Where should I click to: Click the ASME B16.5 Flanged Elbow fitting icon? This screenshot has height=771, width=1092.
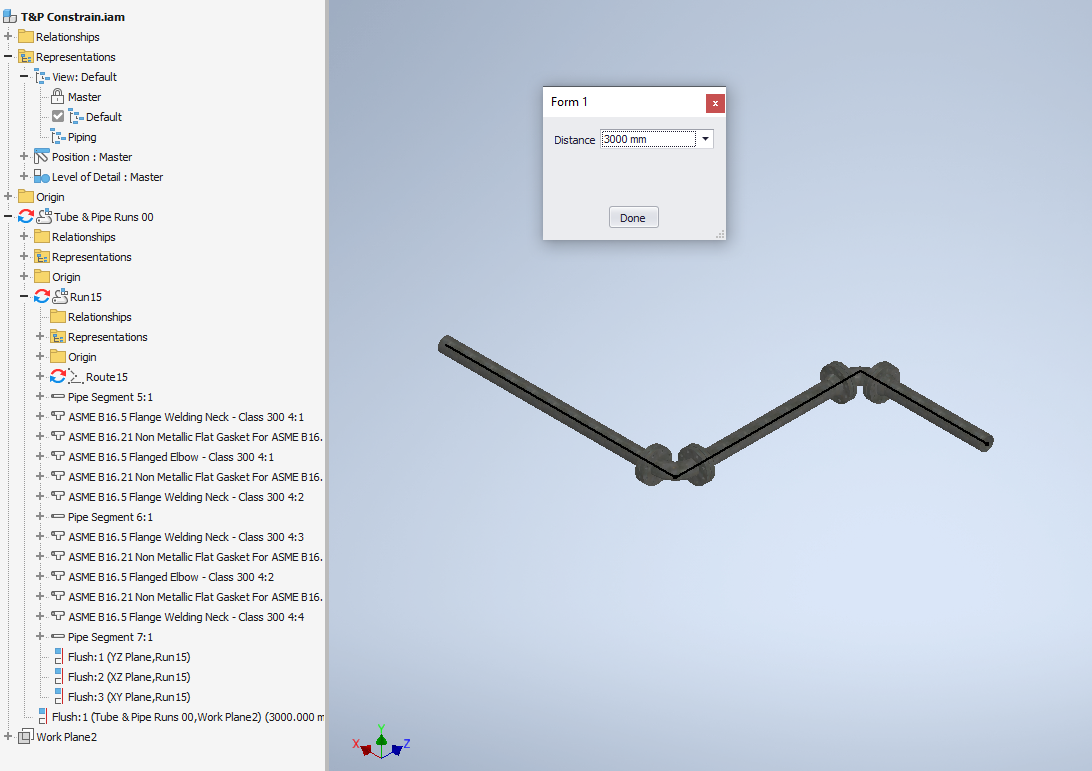tap(60, 457)
